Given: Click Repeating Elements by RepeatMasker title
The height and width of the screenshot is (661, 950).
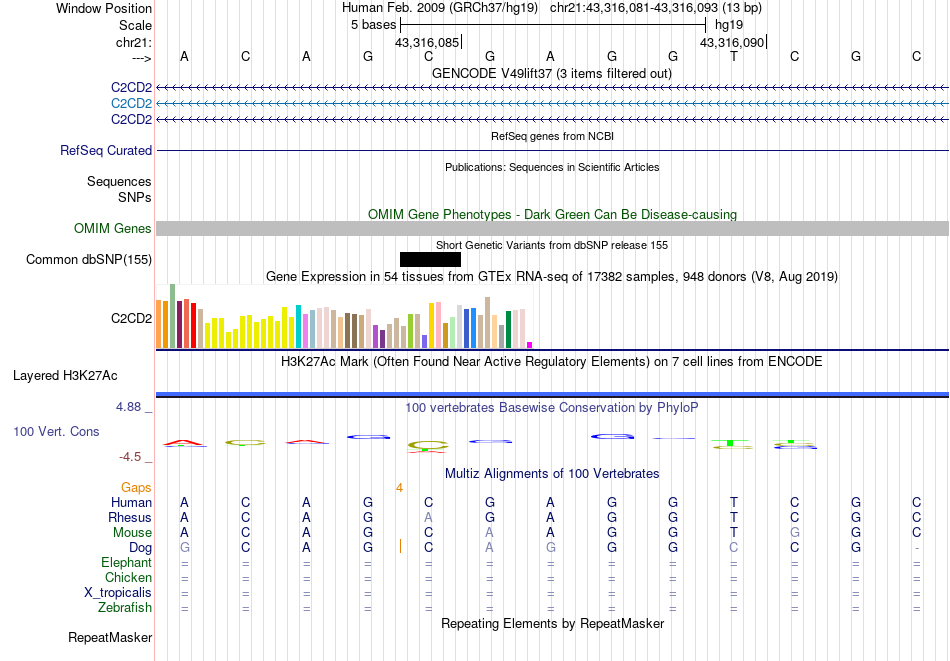Looking at the screenshot, I should (552, 623).
